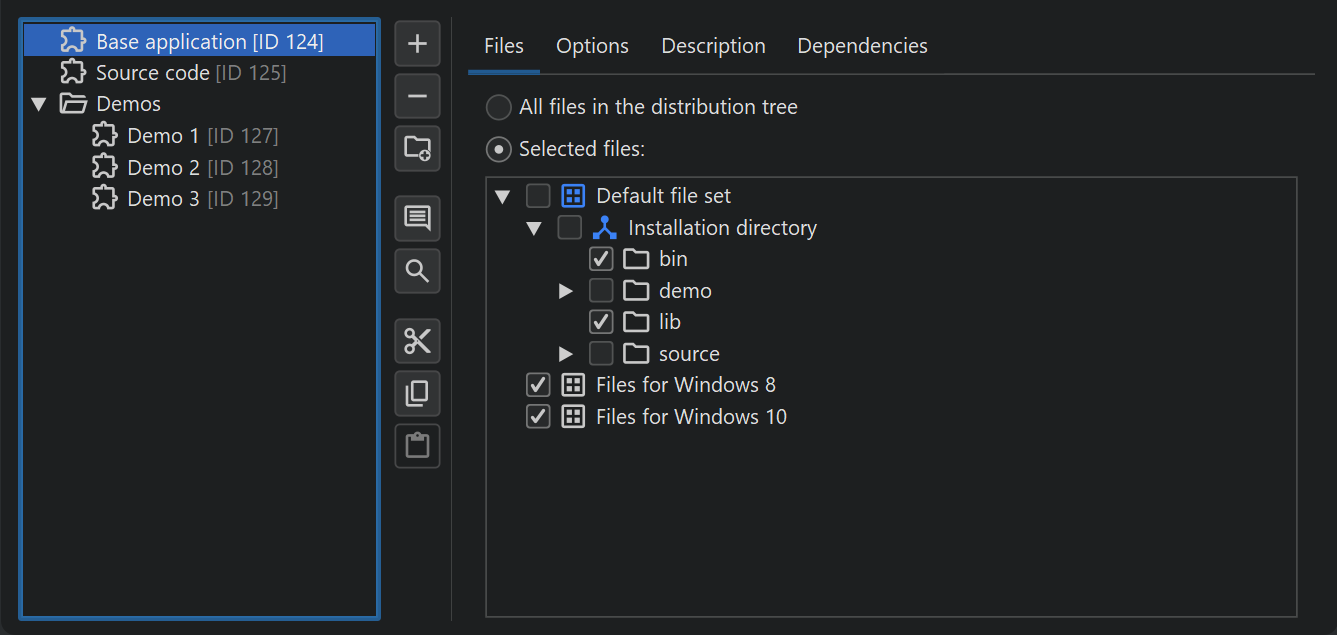This screenshot has width=1337, height=635.
Task: Collapse the Installation directory node
Action: (534, 228)
